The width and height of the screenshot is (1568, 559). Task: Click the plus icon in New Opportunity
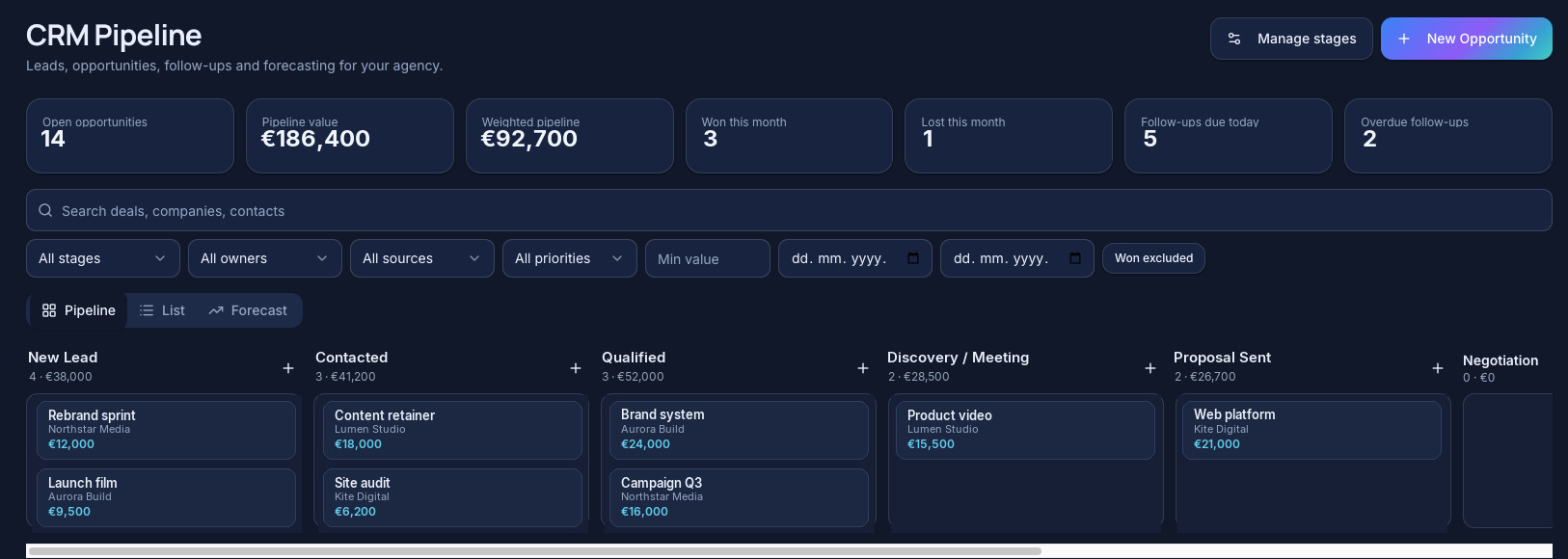(1404, 39)
